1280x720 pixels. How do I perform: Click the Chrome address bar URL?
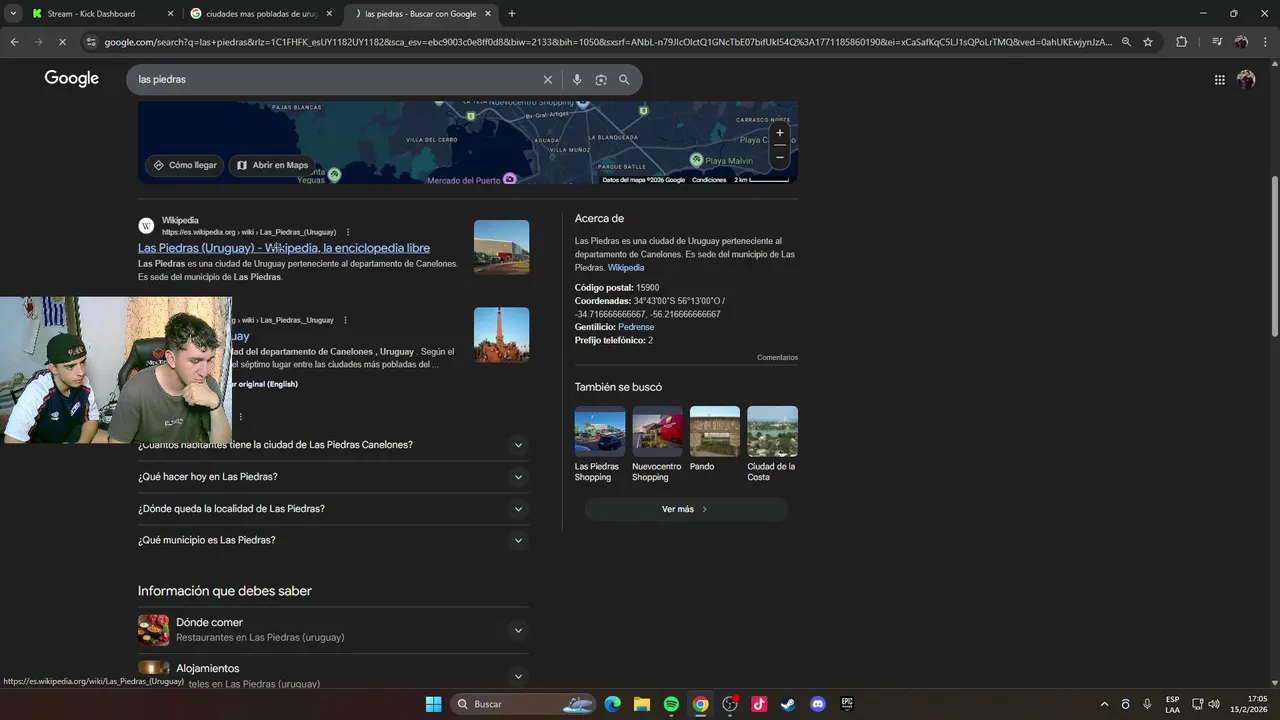(x=607, y=42)
